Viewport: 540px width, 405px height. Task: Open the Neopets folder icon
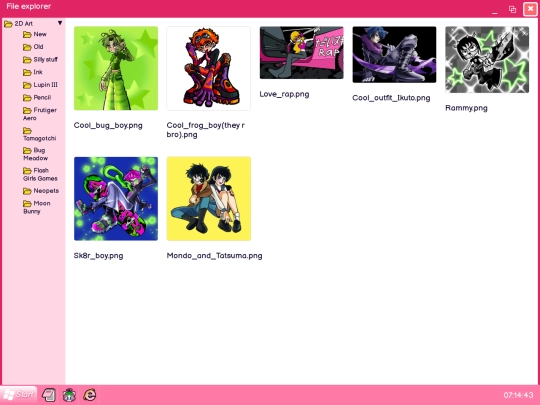tap(27, 191)
